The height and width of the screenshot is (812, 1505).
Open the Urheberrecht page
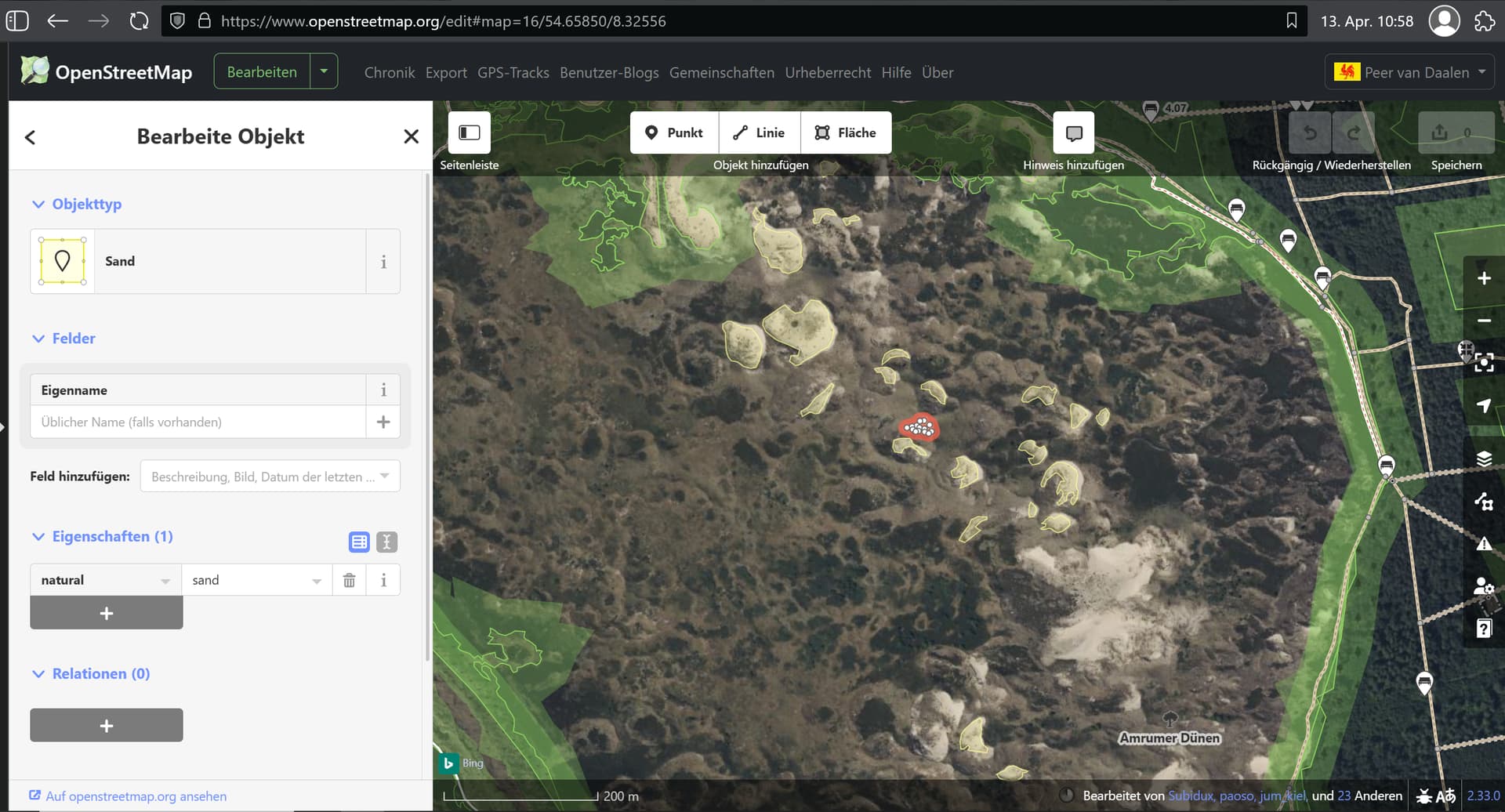(x=828, y=72)
